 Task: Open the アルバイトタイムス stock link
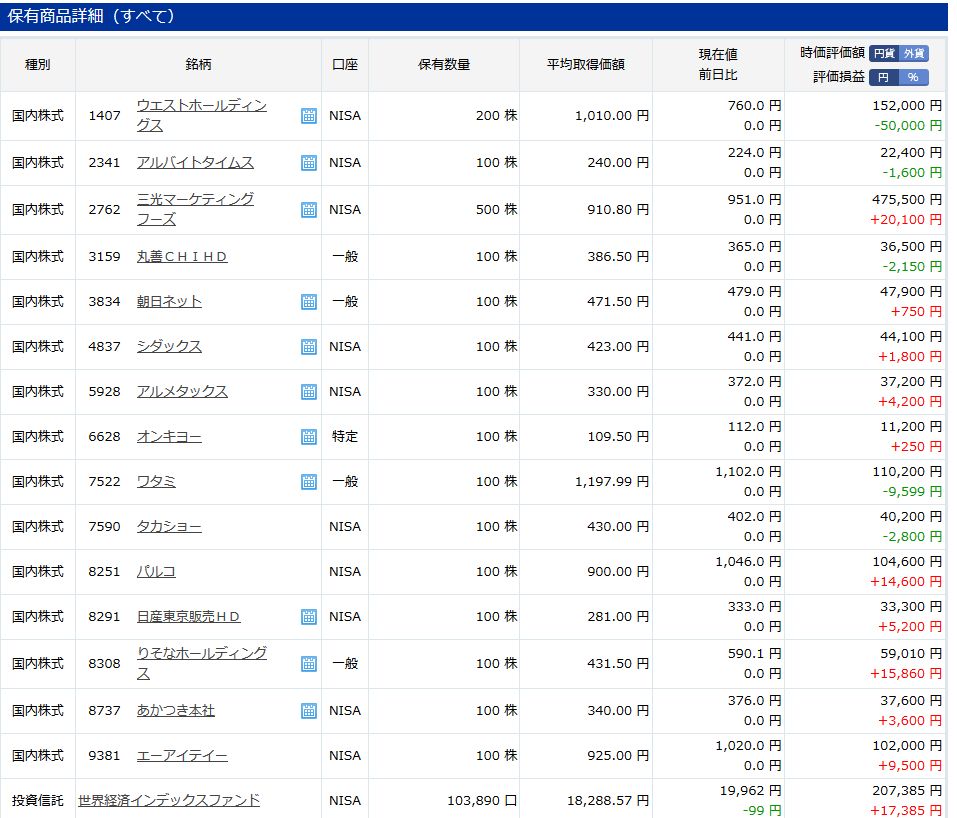point(195,162)
